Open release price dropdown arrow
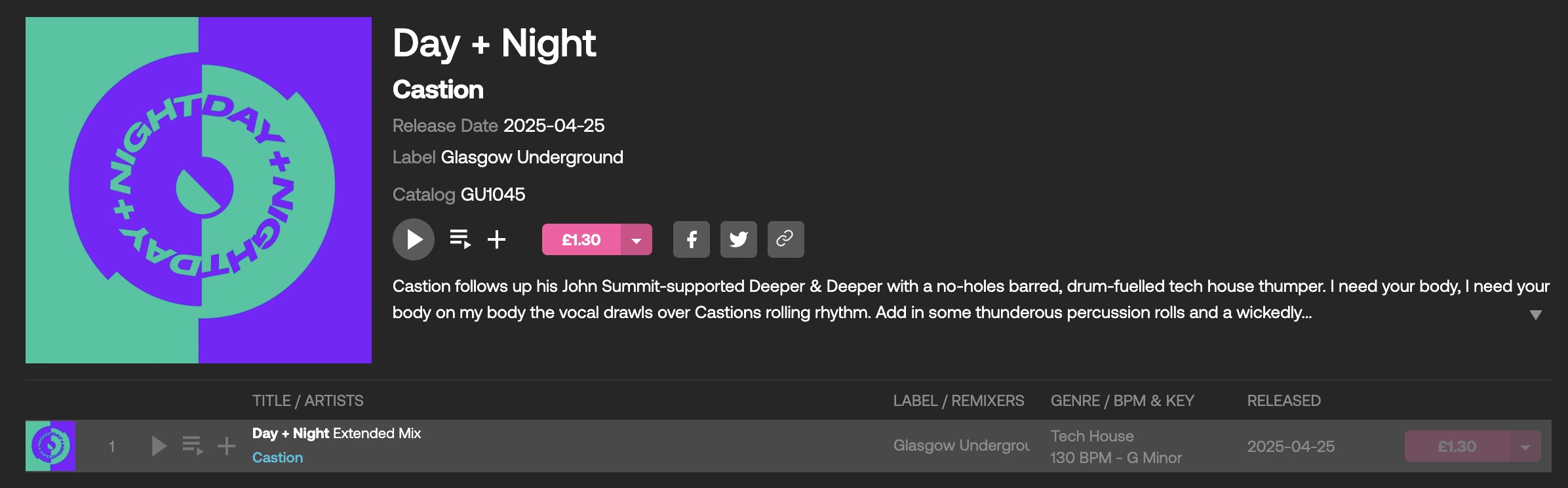The height and width of the screenshot is (488, 1568). (x=637, y=239)
